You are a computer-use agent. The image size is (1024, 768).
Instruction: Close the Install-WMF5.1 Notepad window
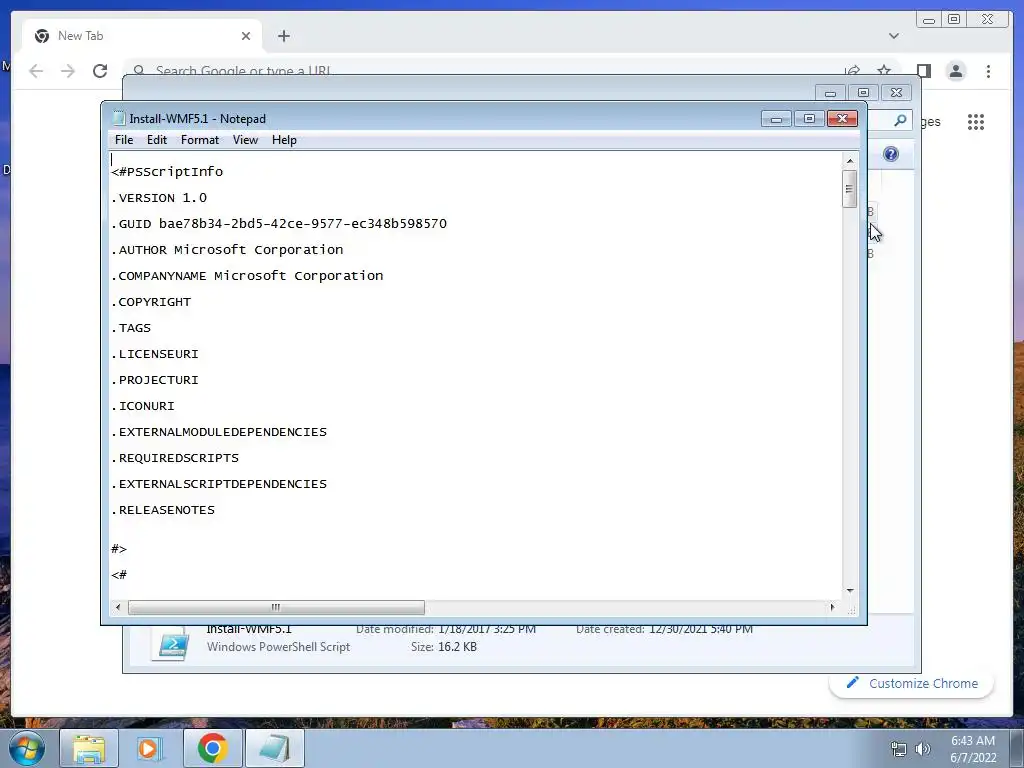point(842,118)
